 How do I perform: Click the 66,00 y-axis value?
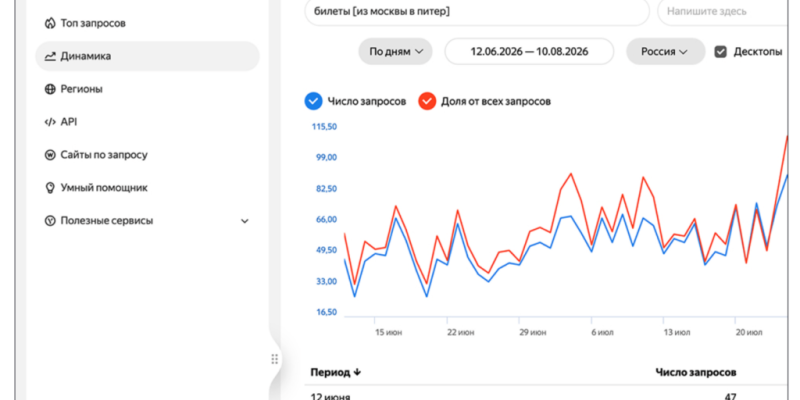point(327,219)
